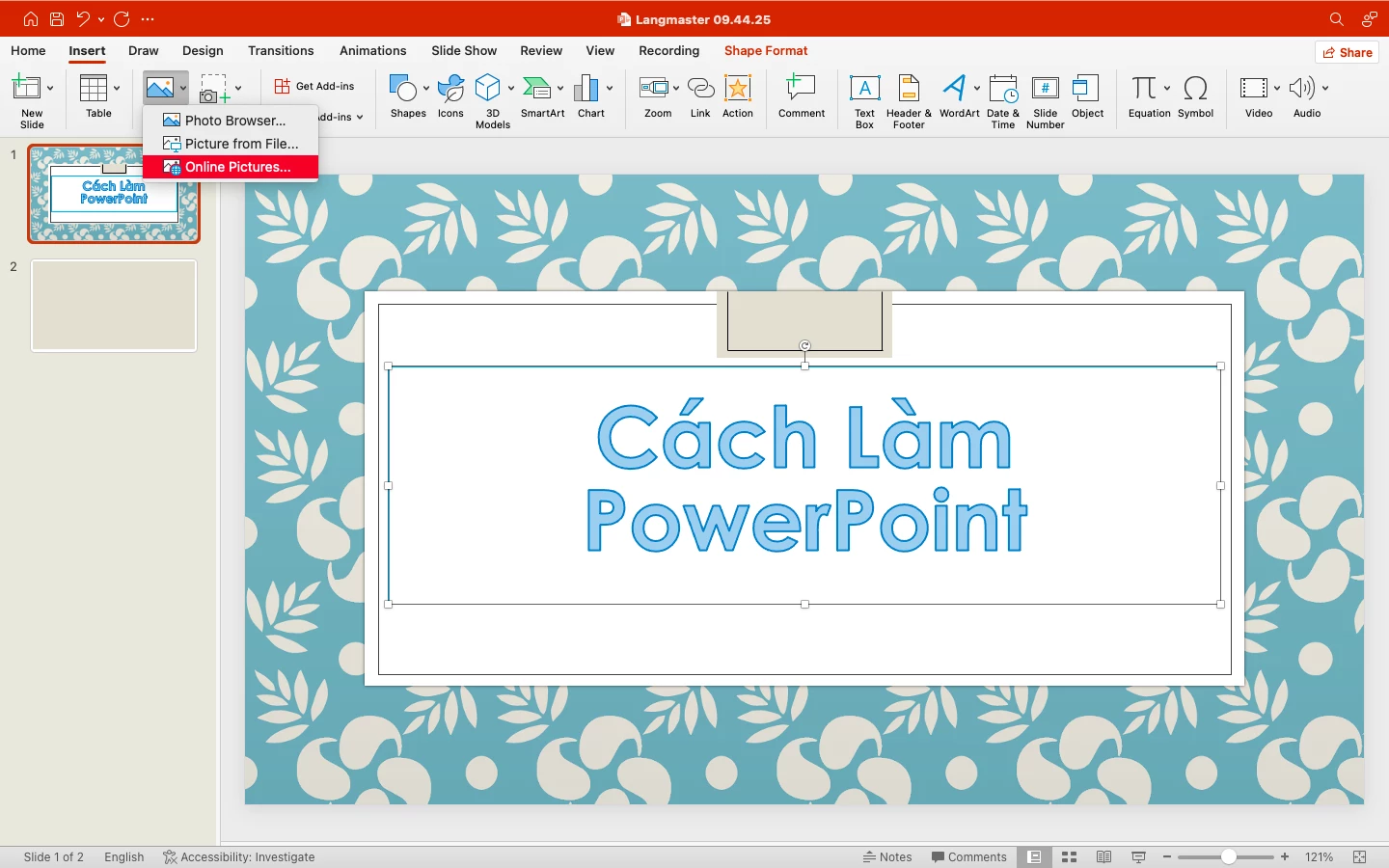The width and height of the screenshot is (1389, 868).
Task: Open search with the magnifier icon
Action: pyautogui.click(x=1336, y=19)
